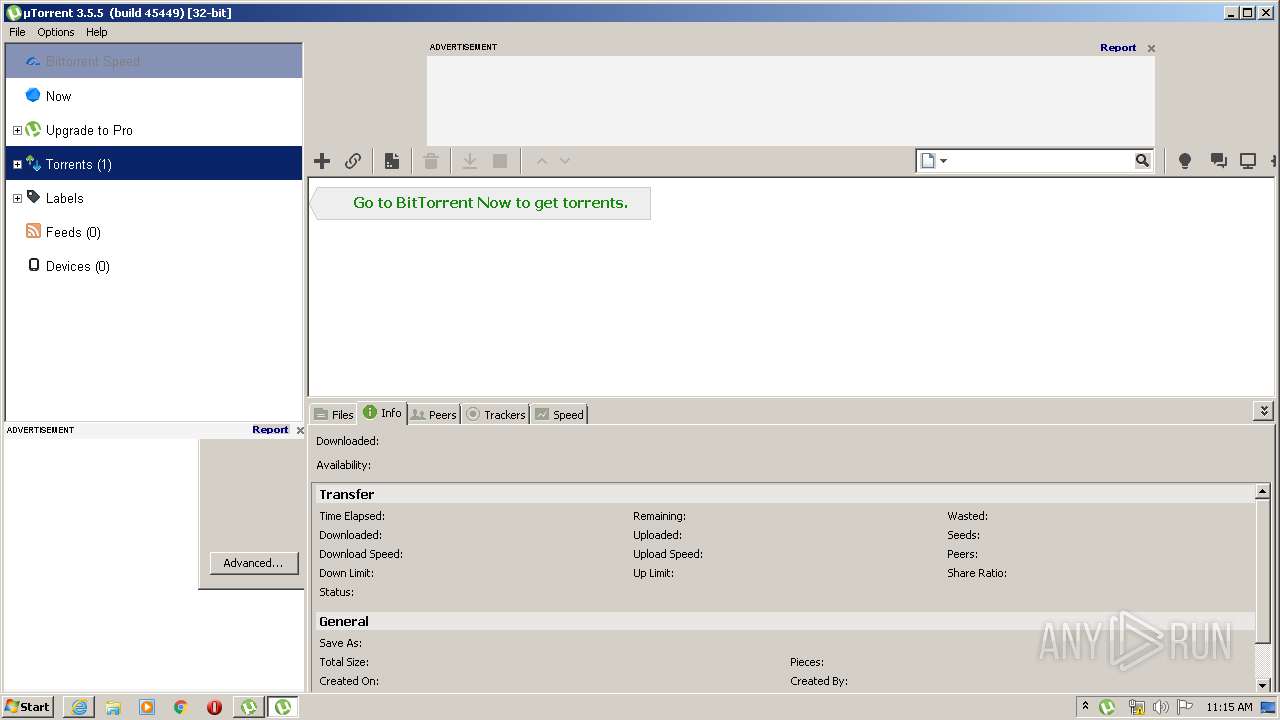Image resolution: width=1280 pixels, height=720 pixels.
Task: Click the Advanced... button
Action: [x=253, y=563]
